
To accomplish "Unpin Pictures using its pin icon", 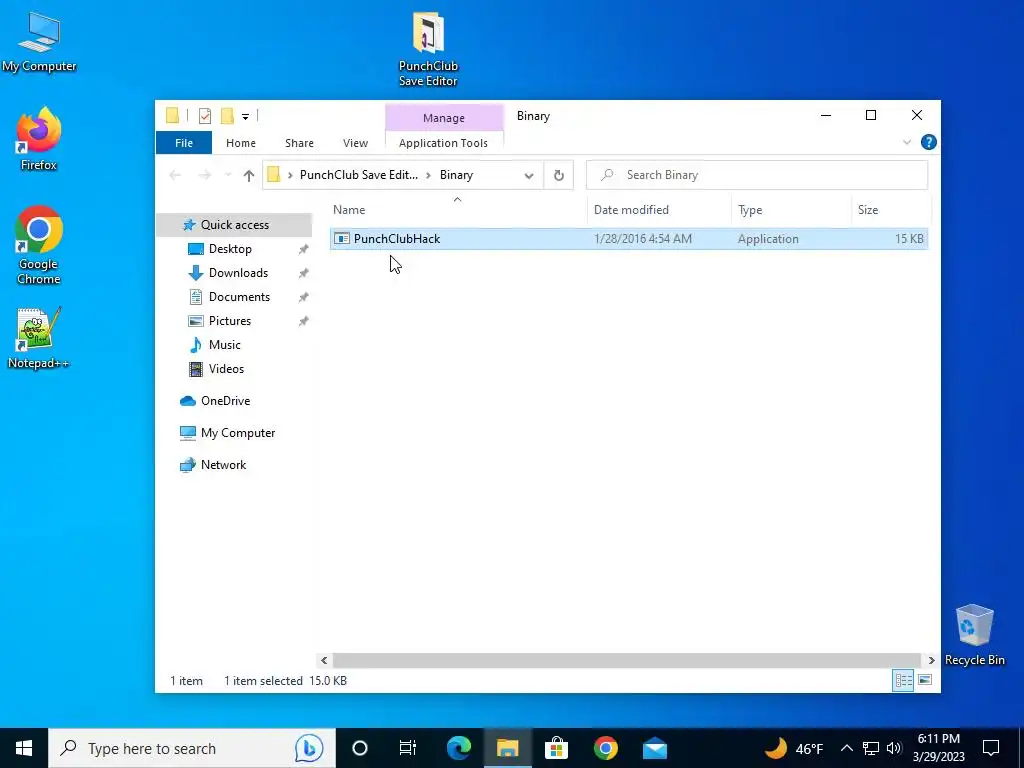I will click(x=304, y=321).
